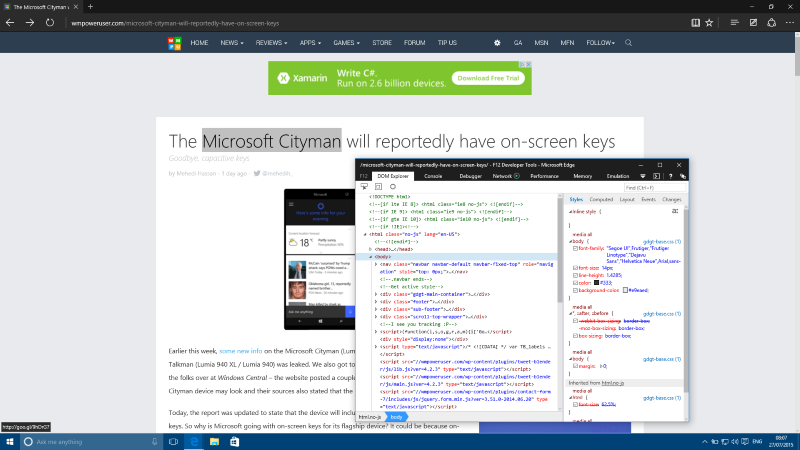Click the Cortana microphone icon

[x=154, y=441]
